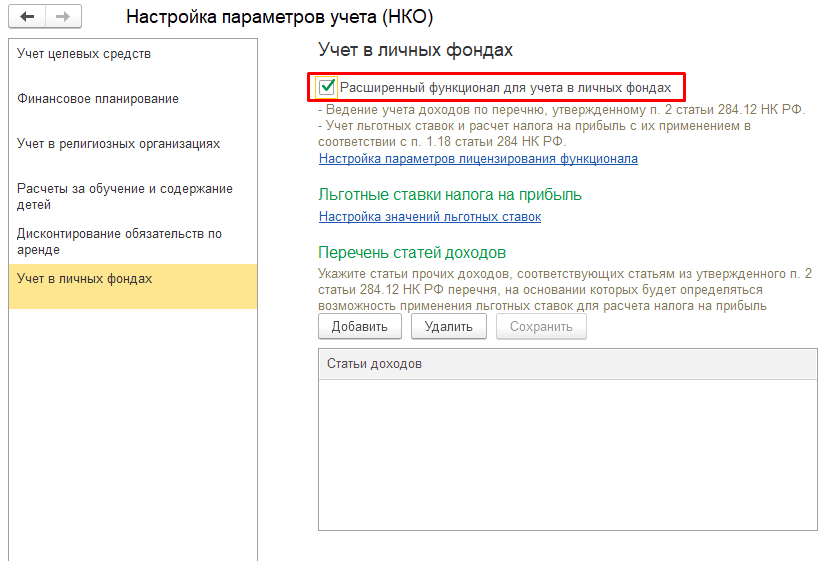Screen dimensions: 825x561
Task: Follow the Настройка значений льготных ставок link
Action: [429, 217]
